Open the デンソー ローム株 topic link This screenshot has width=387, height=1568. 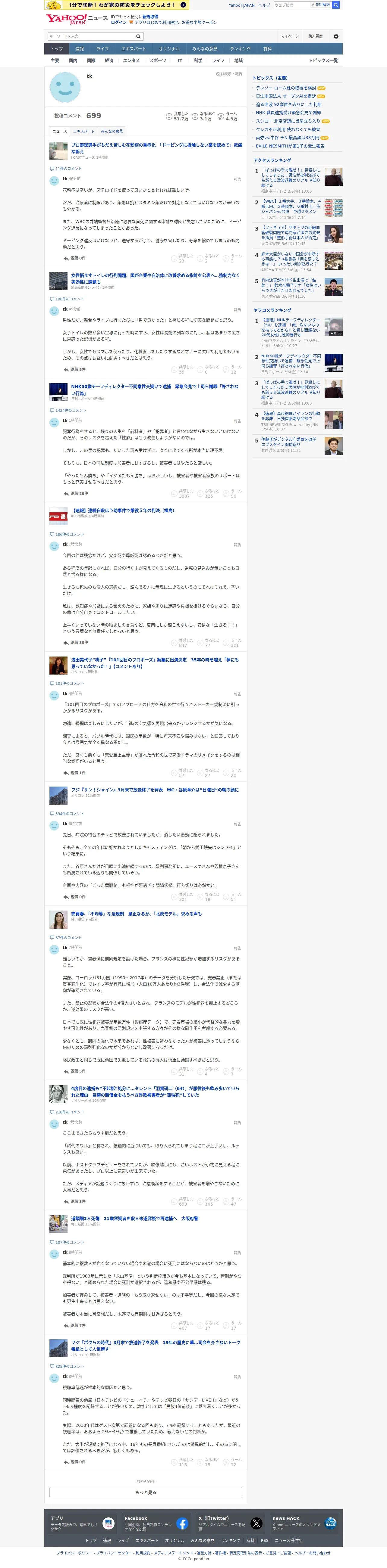pos(286,88)
